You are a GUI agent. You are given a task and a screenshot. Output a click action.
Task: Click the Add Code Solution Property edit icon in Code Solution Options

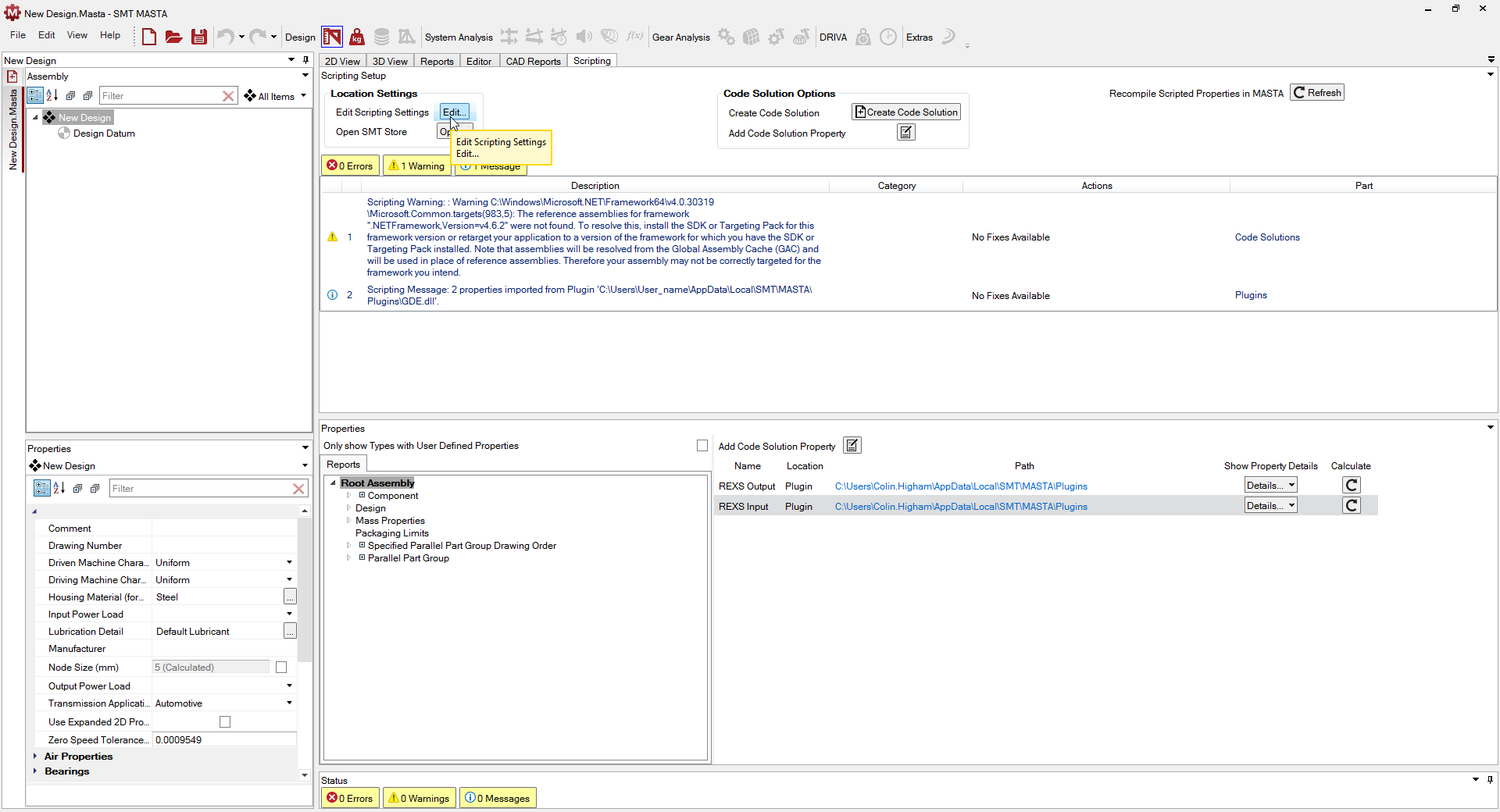[905, 133]
